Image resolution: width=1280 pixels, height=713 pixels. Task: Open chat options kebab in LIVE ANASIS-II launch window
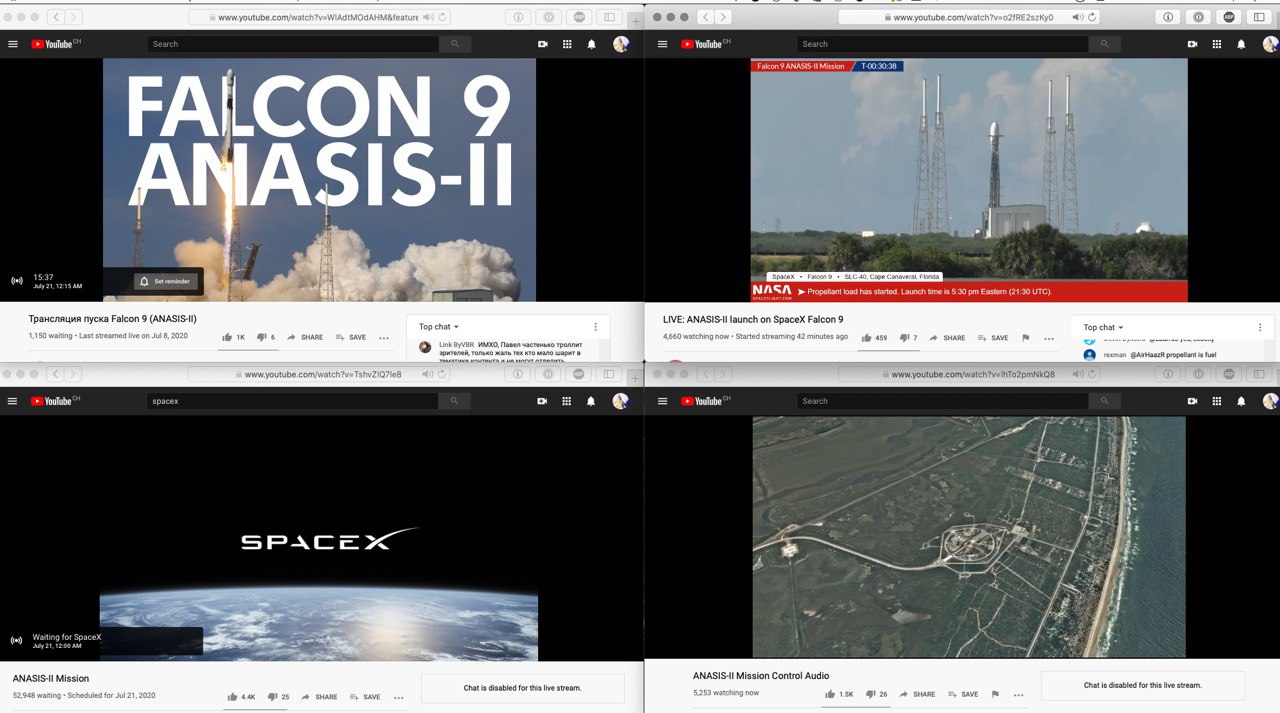1260,327
